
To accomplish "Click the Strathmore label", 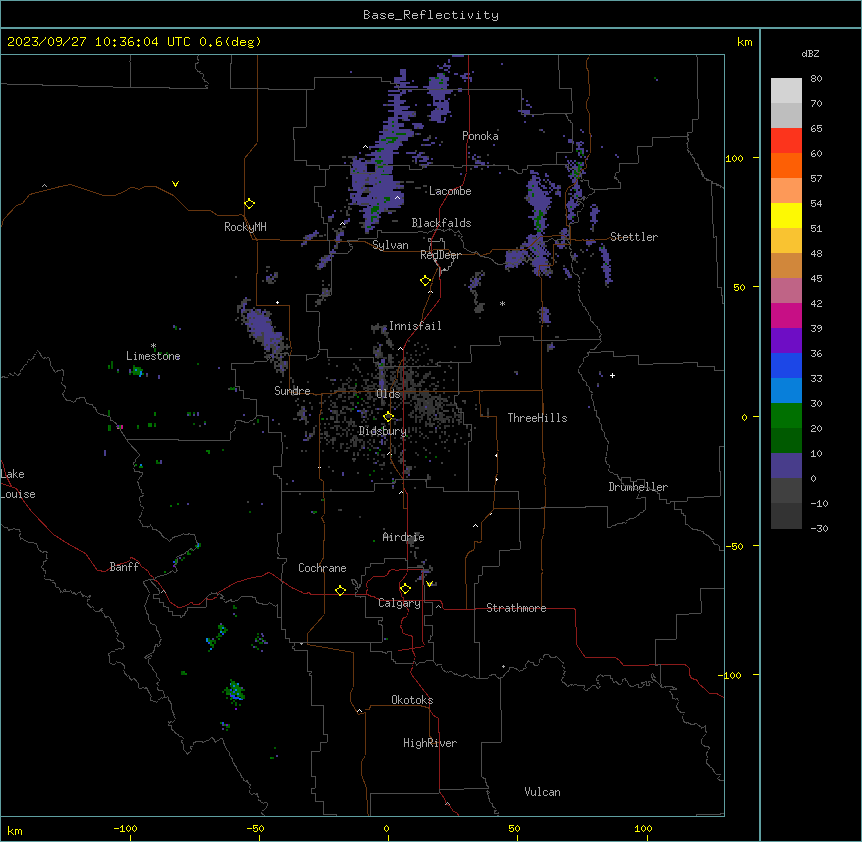I will [516, 608].
